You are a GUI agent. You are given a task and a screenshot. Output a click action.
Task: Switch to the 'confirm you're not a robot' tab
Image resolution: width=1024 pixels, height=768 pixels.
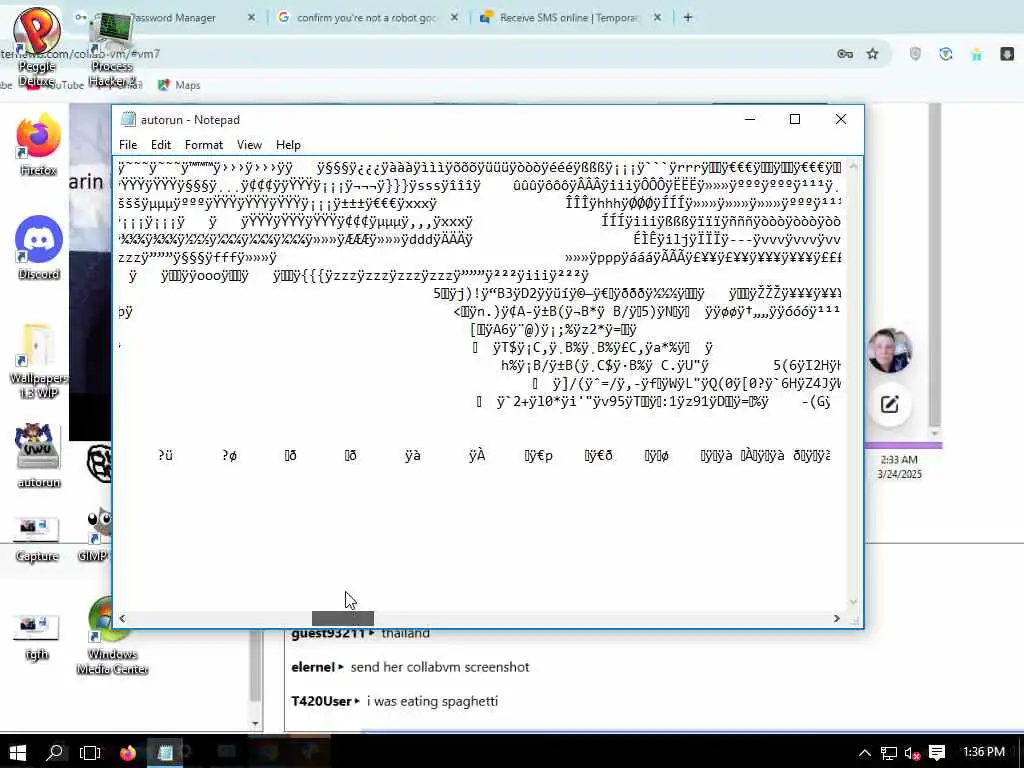pos(367,18)
